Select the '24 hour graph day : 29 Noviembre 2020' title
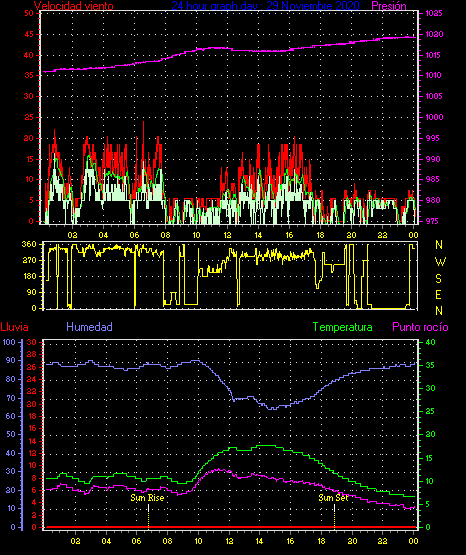 point(265,6)
